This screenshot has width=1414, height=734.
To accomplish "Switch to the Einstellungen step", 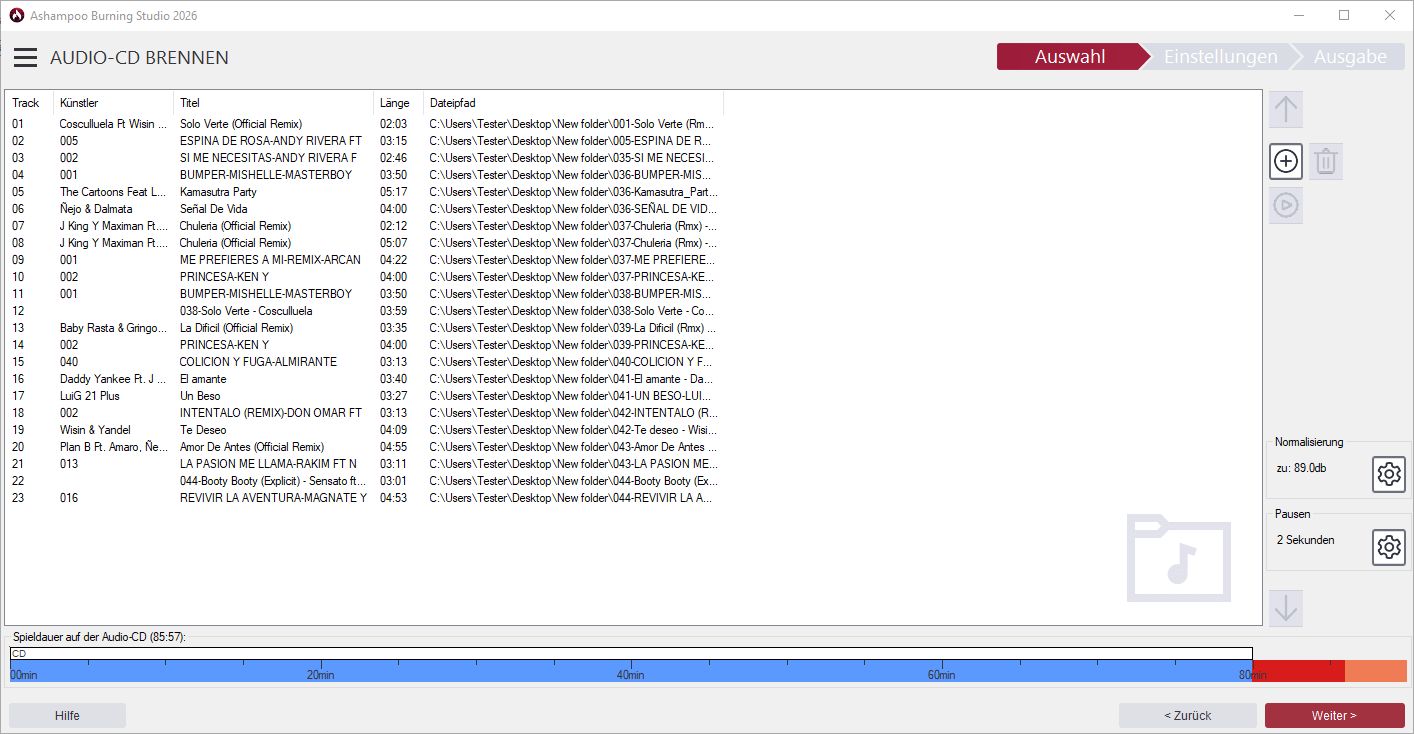I will 1220,57.
